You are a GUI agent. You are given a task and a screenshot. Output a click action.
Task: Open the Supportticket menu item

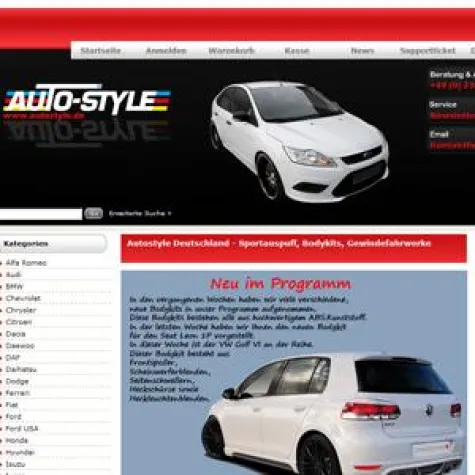pos(428,51)
